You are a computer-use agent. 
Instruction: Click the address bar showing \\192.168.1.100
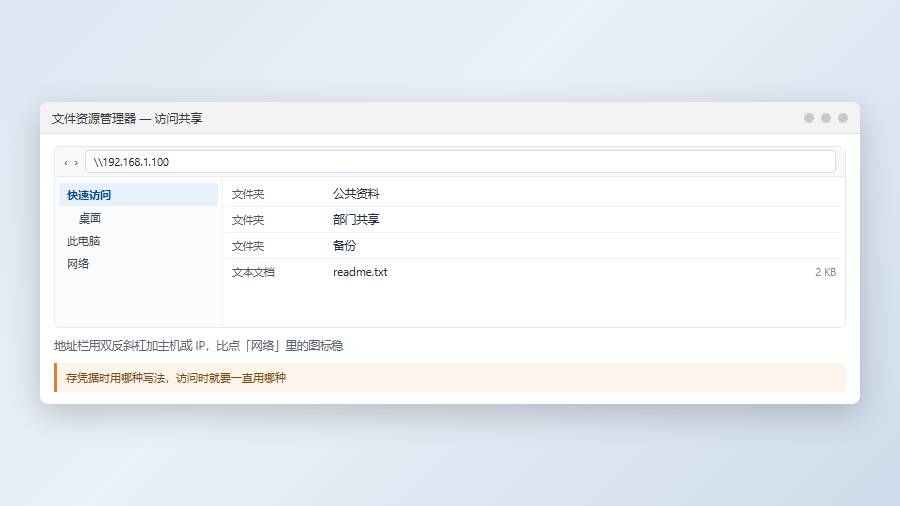pos(460,162)
